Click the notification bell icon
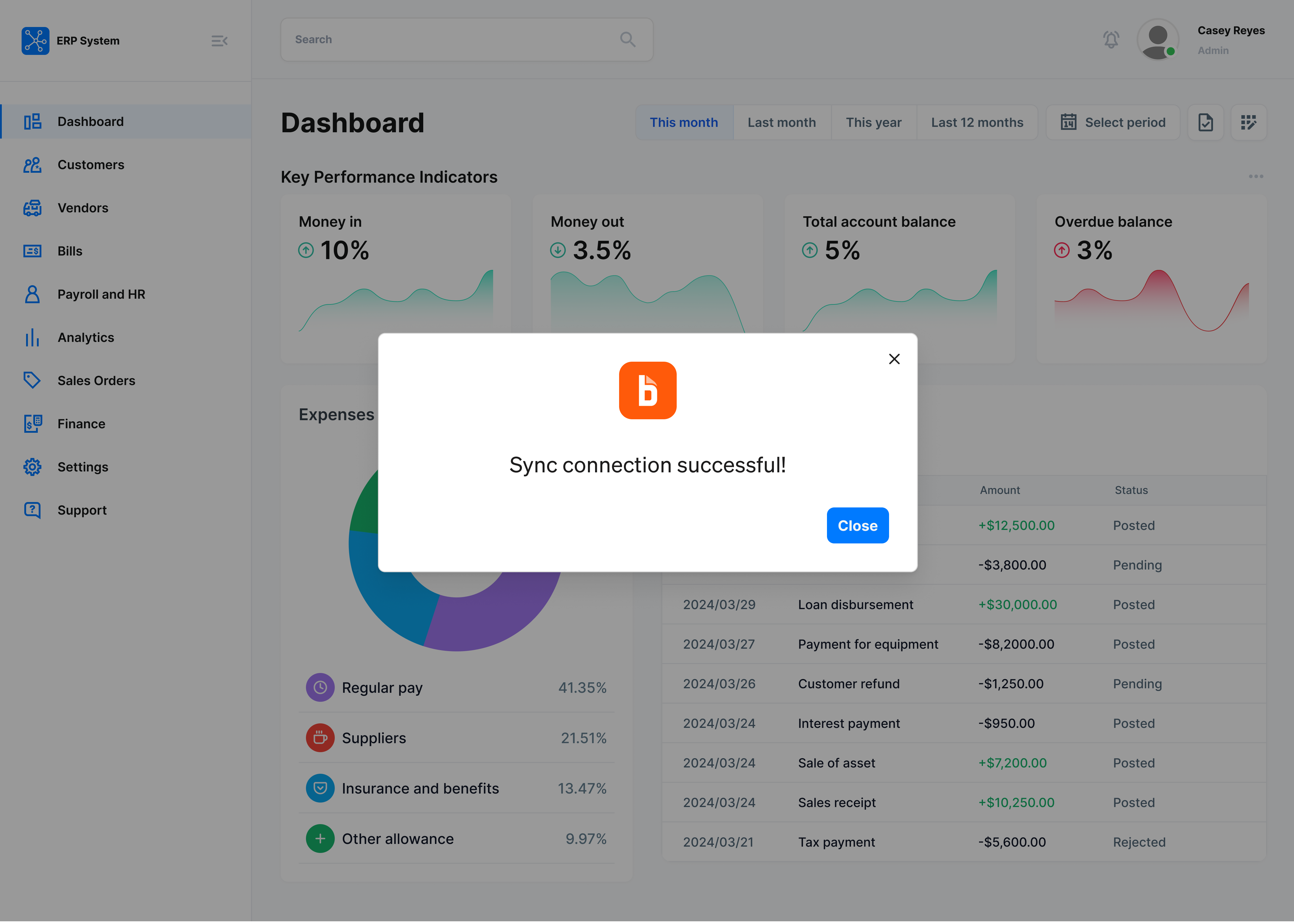1294x924 pixels. coord(1111,39)
